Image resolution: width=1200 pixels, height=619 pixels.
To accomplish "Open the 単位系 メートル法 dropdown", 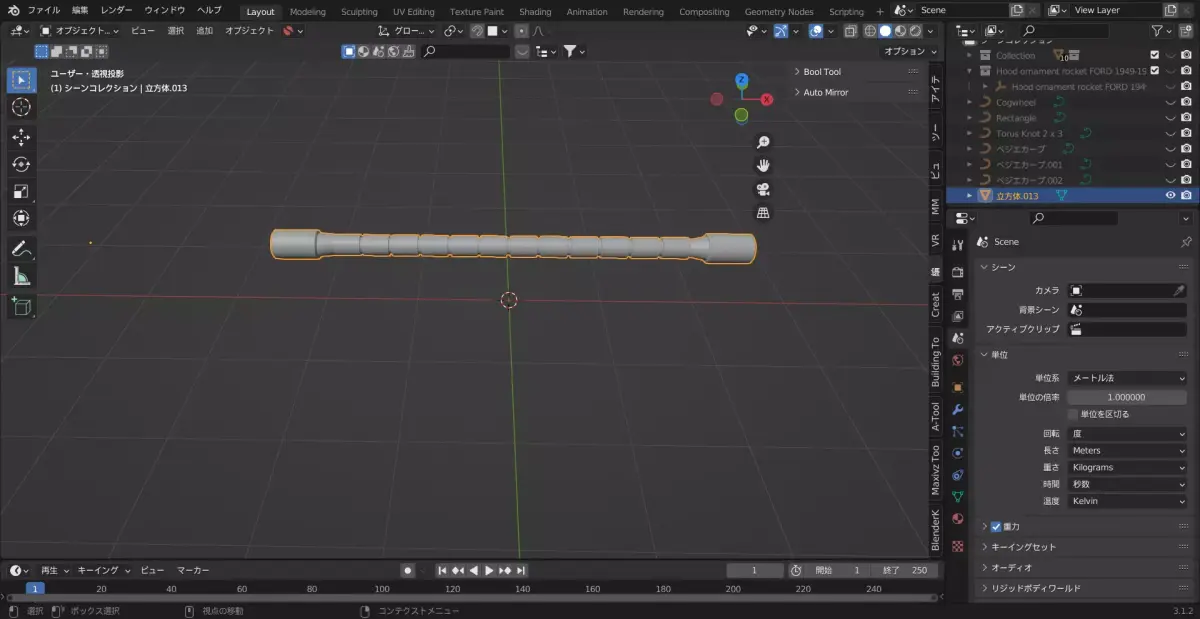I will (x=1127, y=378).
